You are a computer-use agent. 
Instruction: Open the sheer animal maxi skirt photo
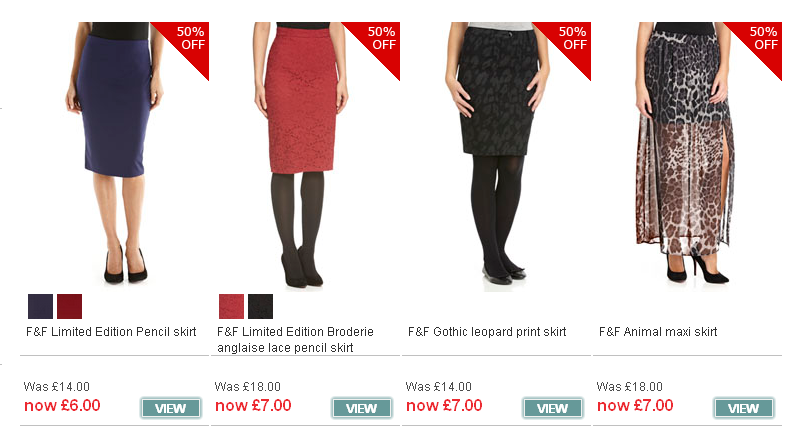(685, 153)
